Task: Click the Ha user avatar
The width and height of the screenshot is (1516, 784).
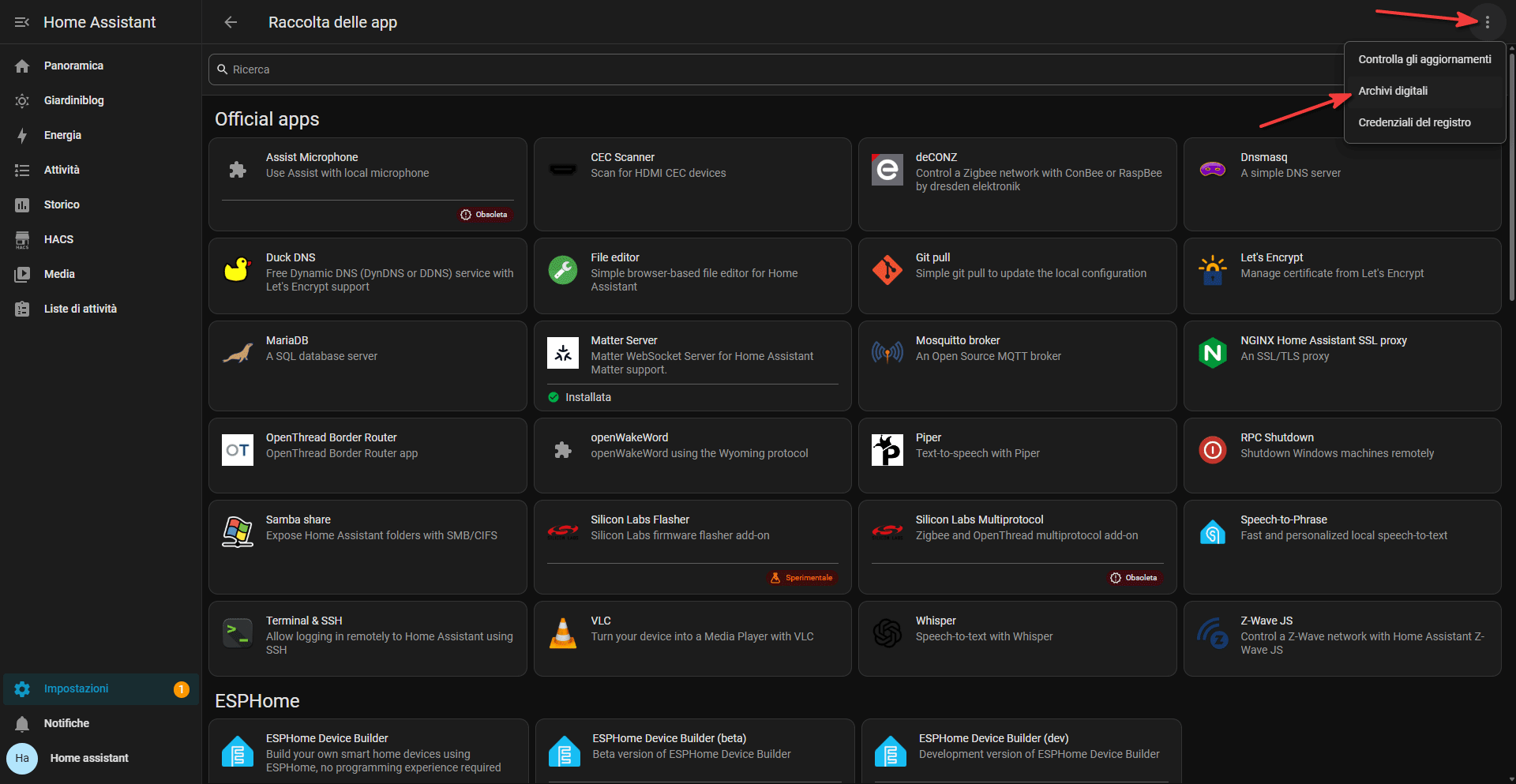Action: coord(22,758)
